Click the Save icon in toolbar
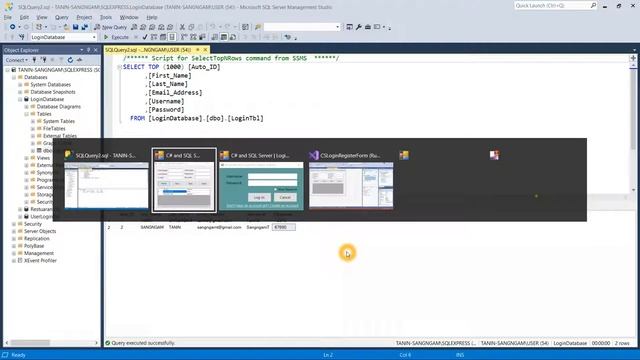This screenshot has width=640, height=360. click(x=76, y=27)
